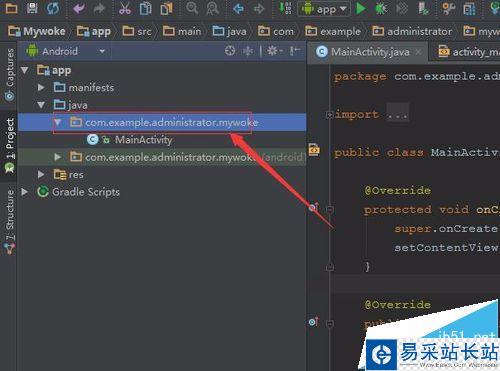Image resolution: width=500 pixels, height=371 pixels.
Task: Open Project panel gear settings
Action: click(x=274, y=51)
